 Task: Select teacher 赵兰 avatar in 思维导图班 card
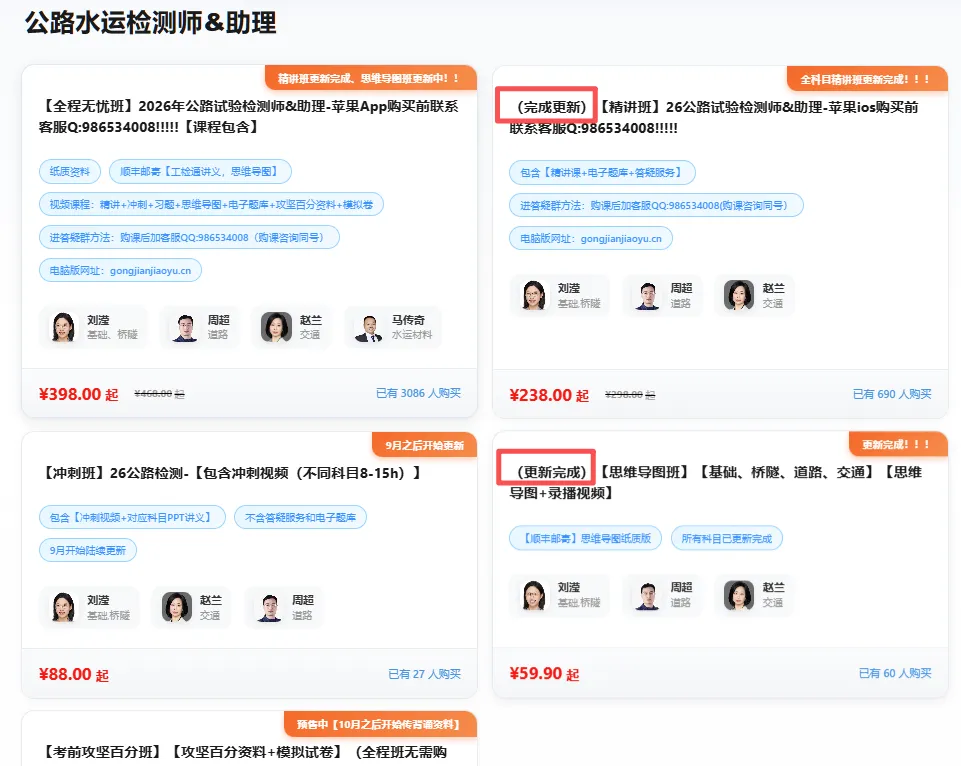point(739,595)
